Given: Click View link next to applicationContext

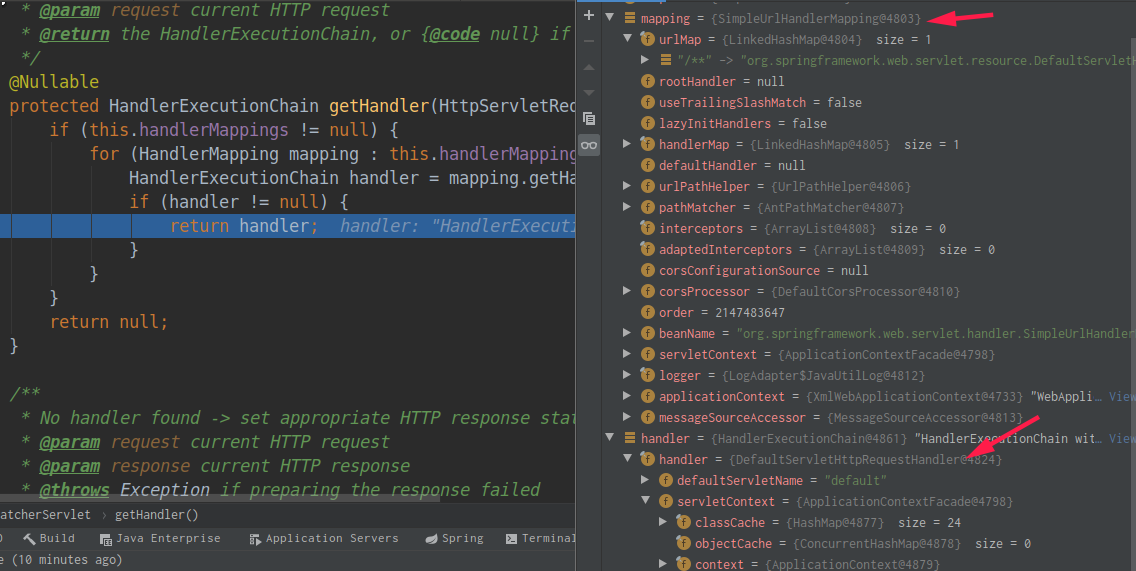Looking at the screenshot, I should pos(1121,397).
